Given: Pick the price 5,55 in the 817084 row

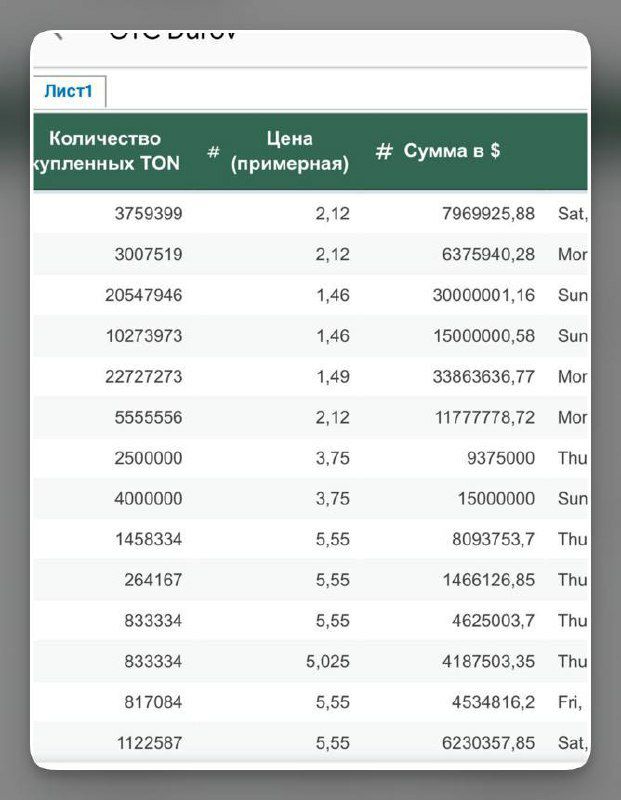Looking at the screenshot, I should tap(333, 702).
